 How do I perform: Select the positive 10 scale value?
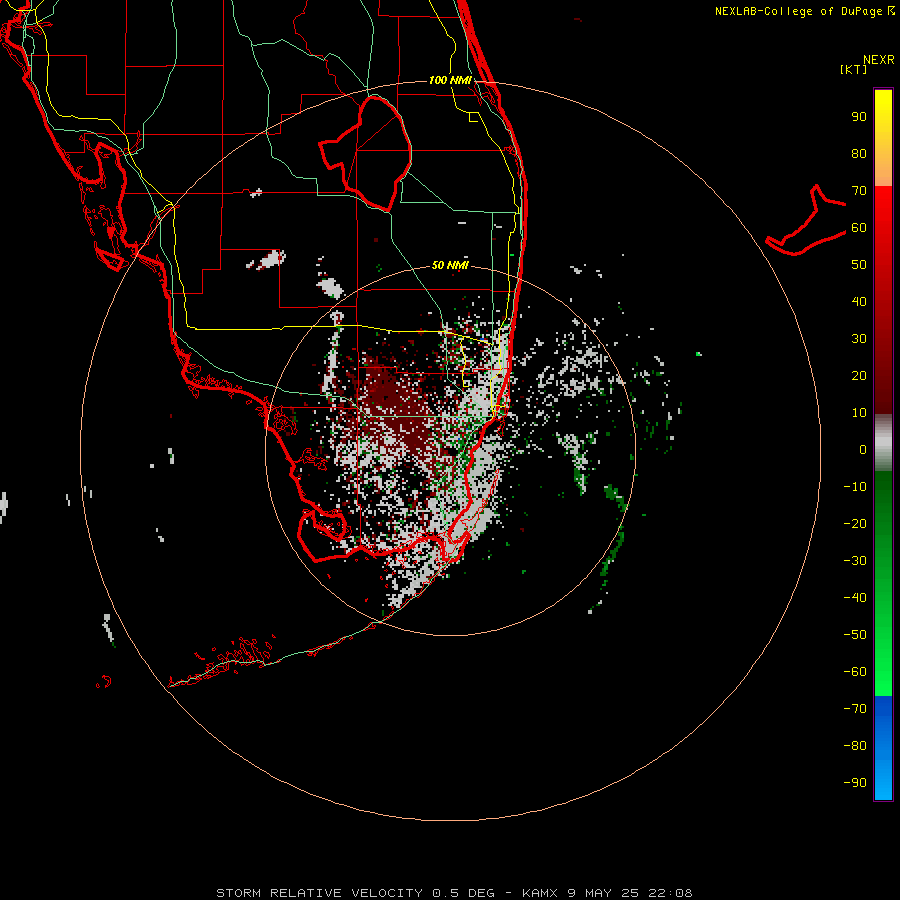(859, 413)
